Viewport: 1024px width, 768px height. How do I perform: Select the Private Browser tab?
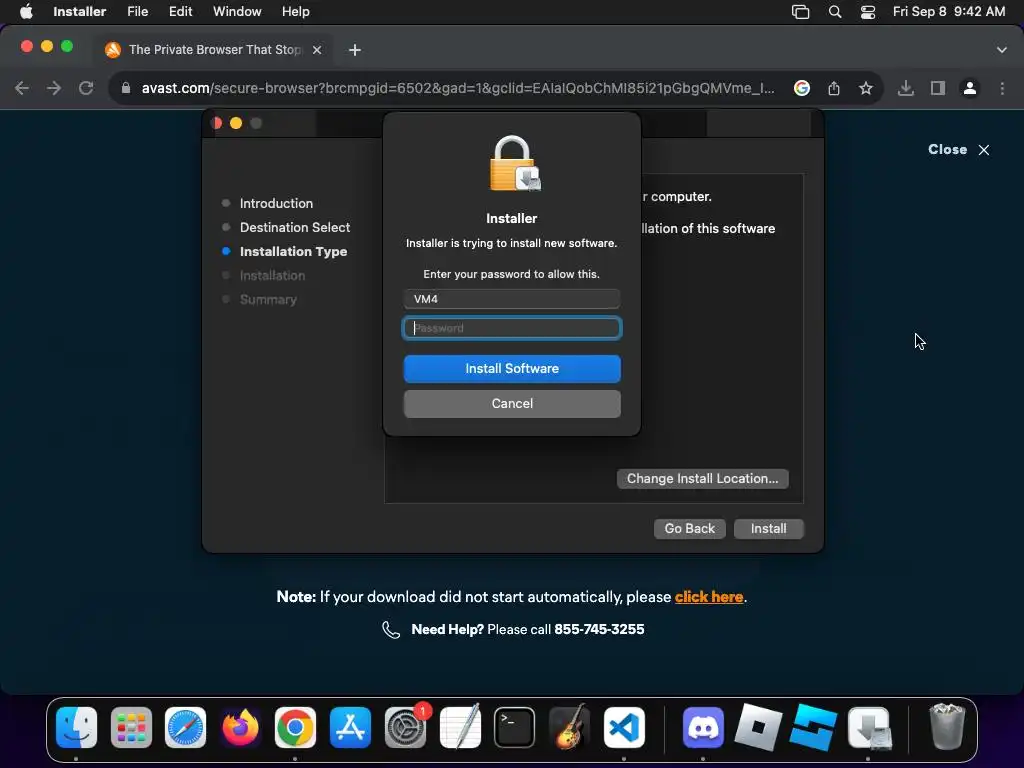click(x=214, y=50)
